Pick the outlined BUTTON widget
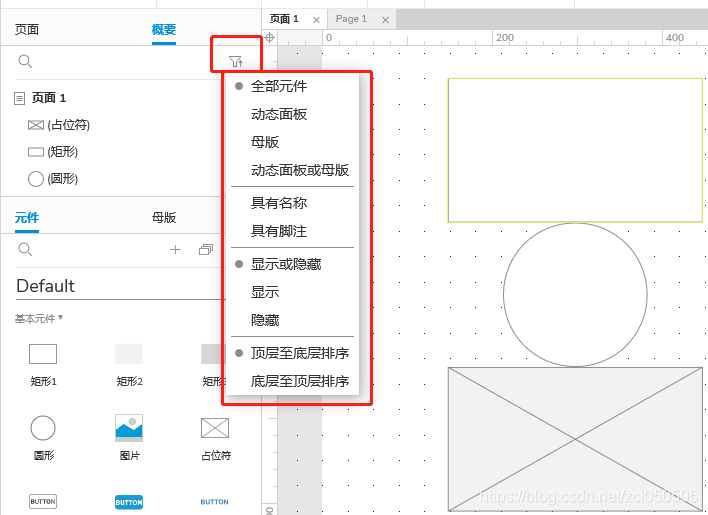The width and height of the screenshot is (708, 515). 43,501
